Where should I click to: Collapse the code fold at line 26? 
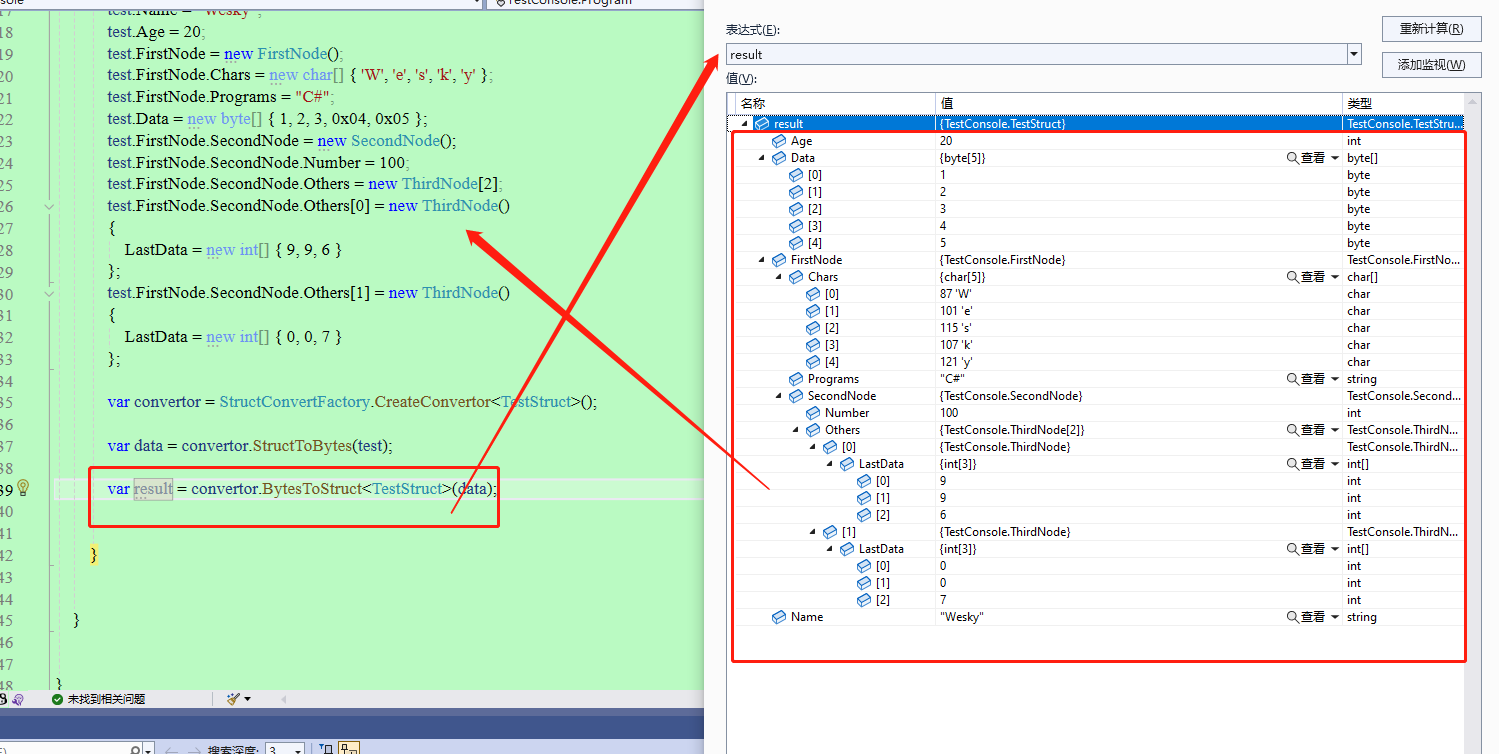tap(49, 206)
